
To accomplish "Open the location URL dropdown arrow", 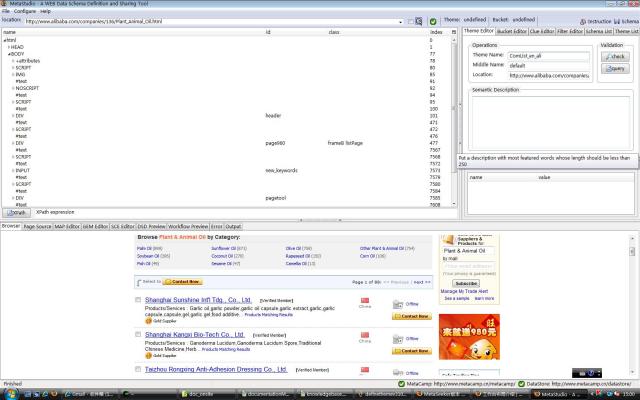I will click(400, 22).
